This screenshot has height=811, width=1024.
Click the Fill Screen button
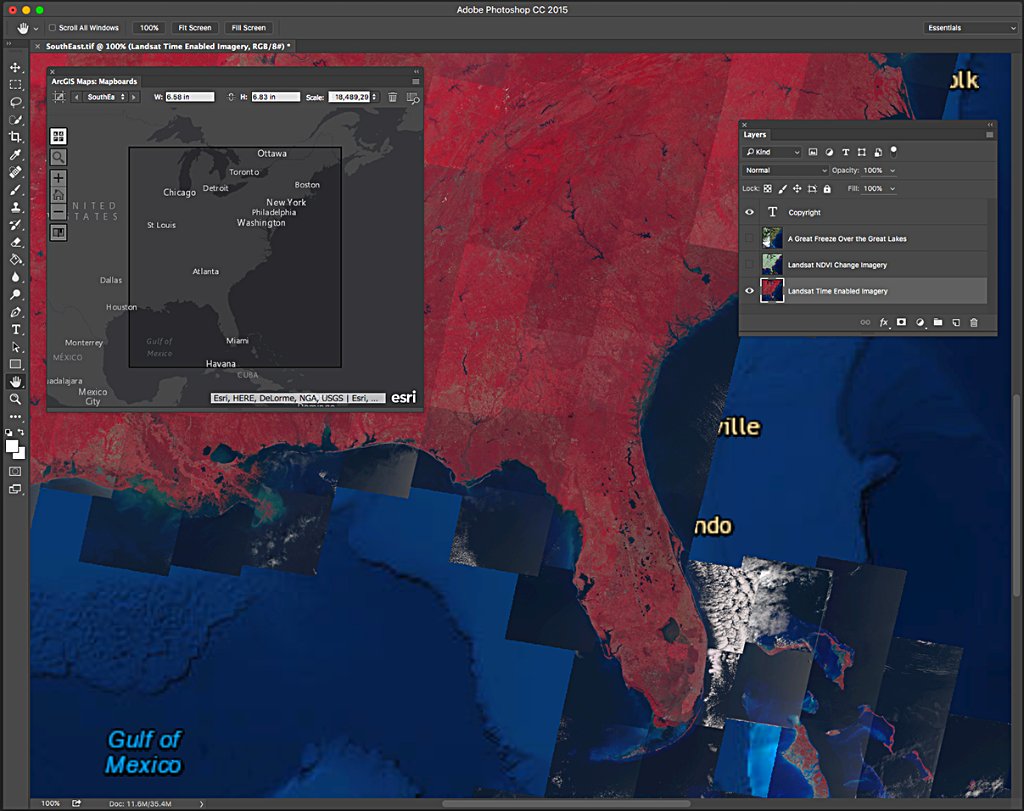click(x=249, y=28)
